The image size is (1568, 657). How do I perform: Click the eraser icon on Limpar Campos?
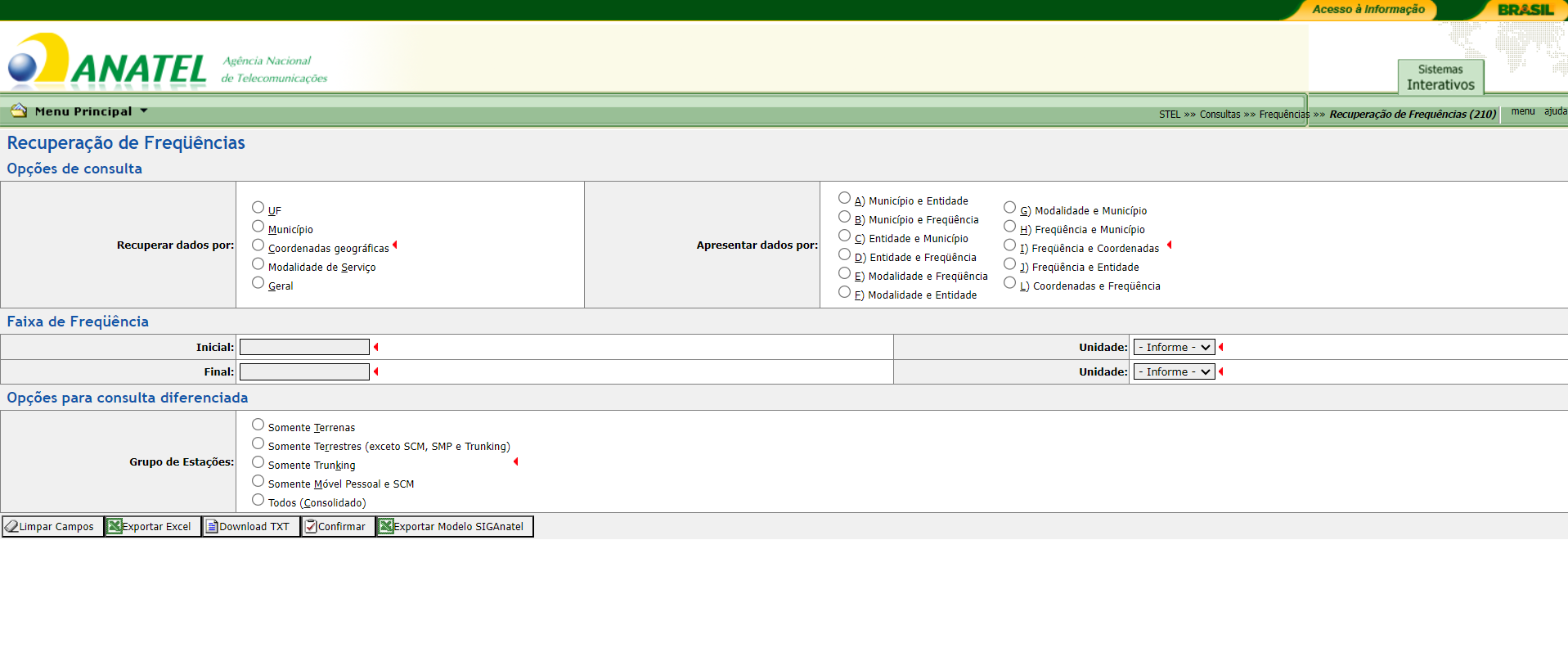coord(11,526)
